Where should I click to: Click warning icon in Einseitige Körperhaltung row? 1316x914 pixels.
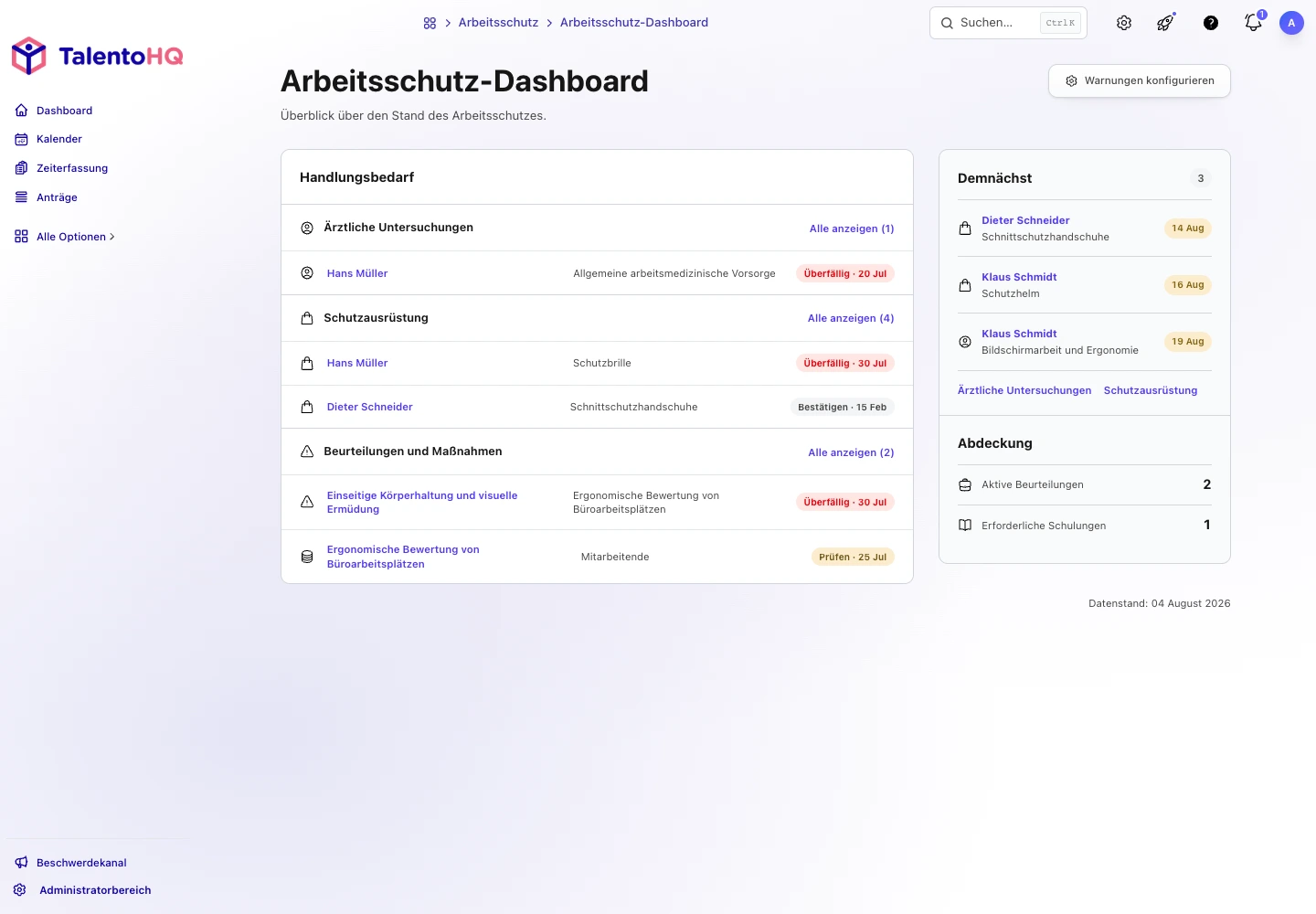pyautogui.click(x=307, y=502)
